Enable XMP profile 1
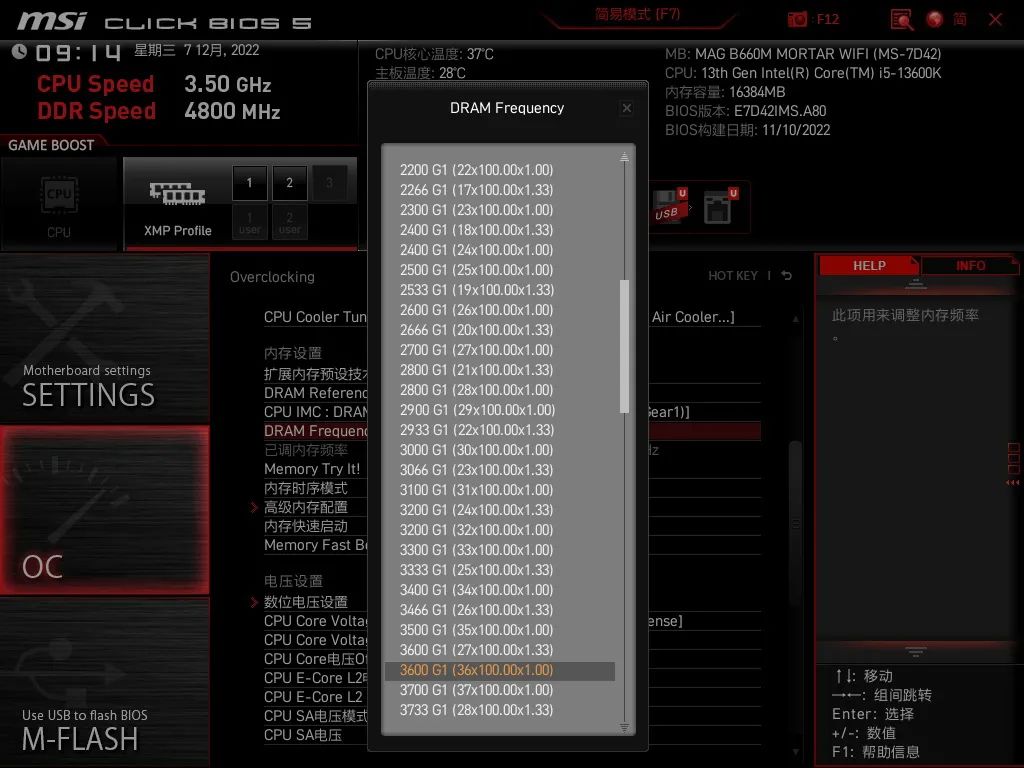 tap(249, 183)
